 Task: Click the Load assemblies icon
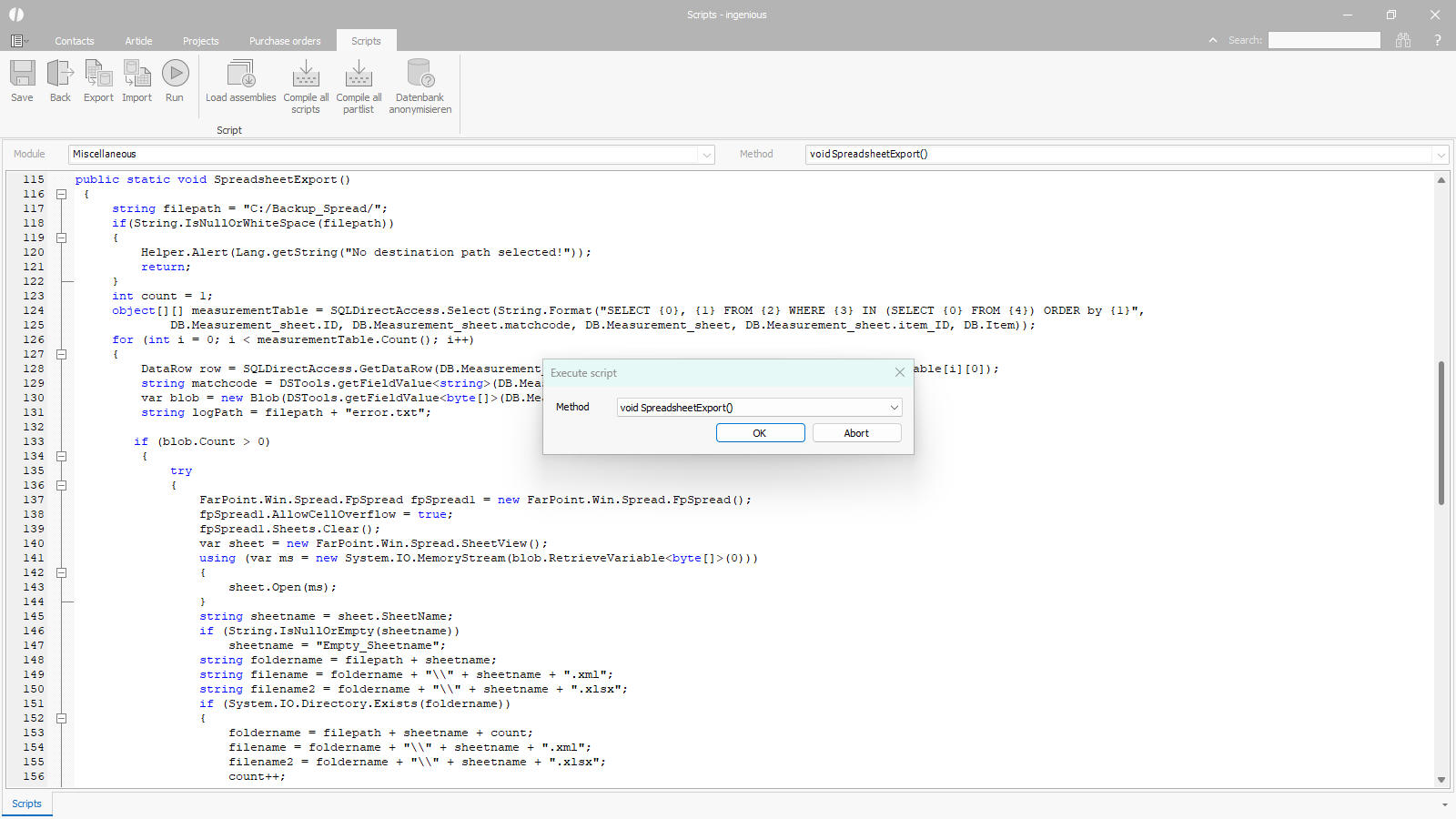click(241, 75)
